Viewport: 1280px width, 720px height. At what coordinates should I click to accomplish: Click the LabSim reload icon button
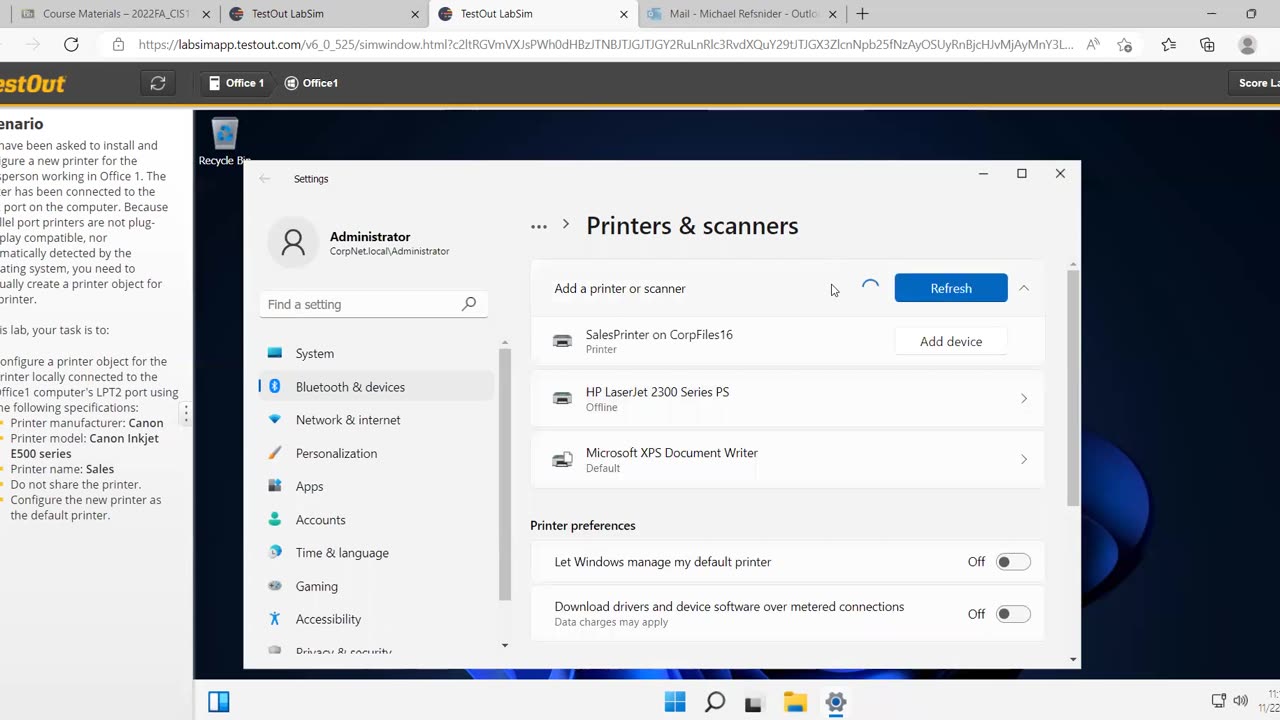(x=158, y=83)
